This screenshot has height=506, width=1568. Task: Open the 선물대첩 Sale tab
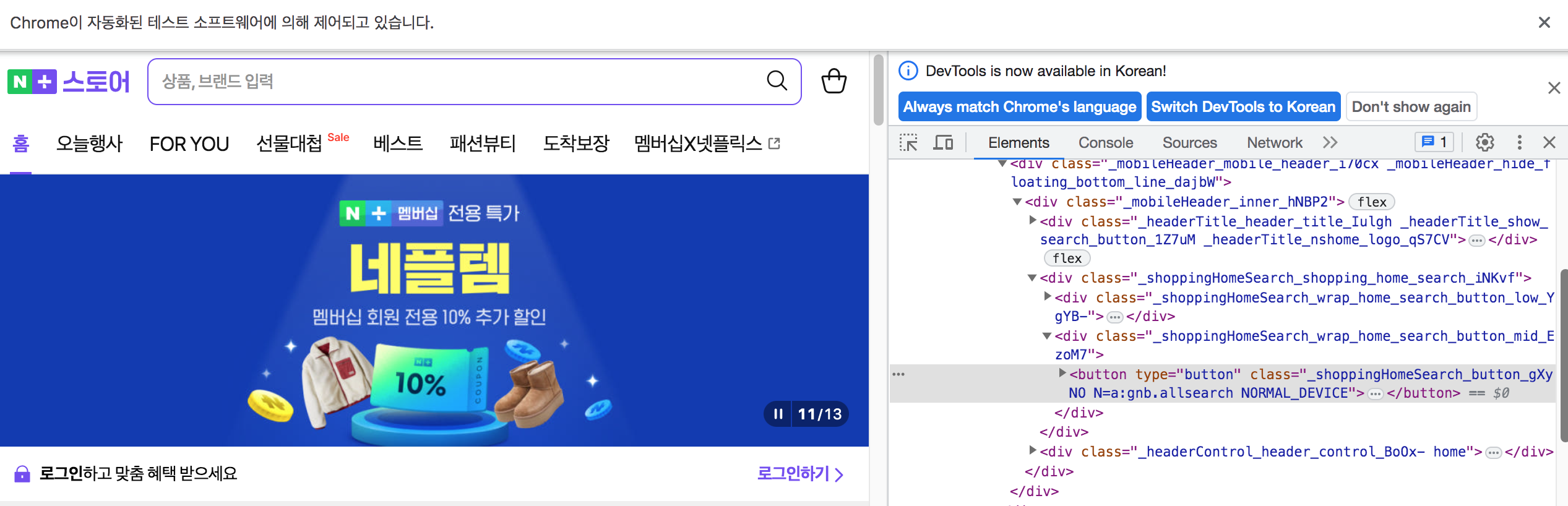[303, 143]
